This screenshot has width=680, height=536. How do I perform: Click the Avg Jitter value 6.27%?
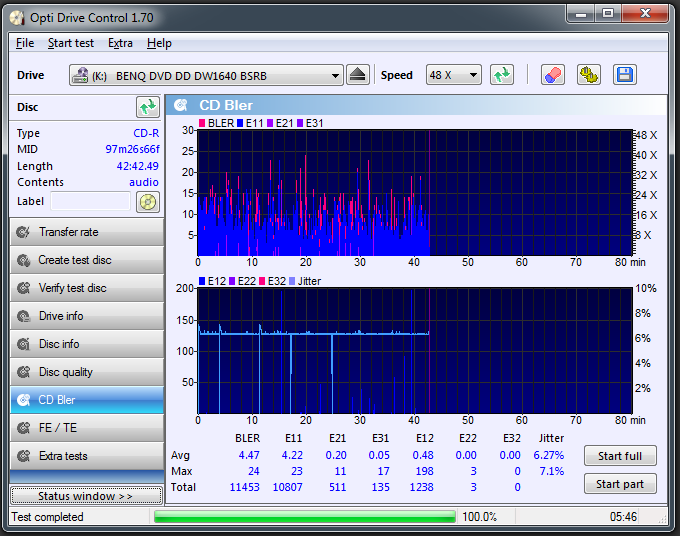pyautogui.click(x=549, y=455)
